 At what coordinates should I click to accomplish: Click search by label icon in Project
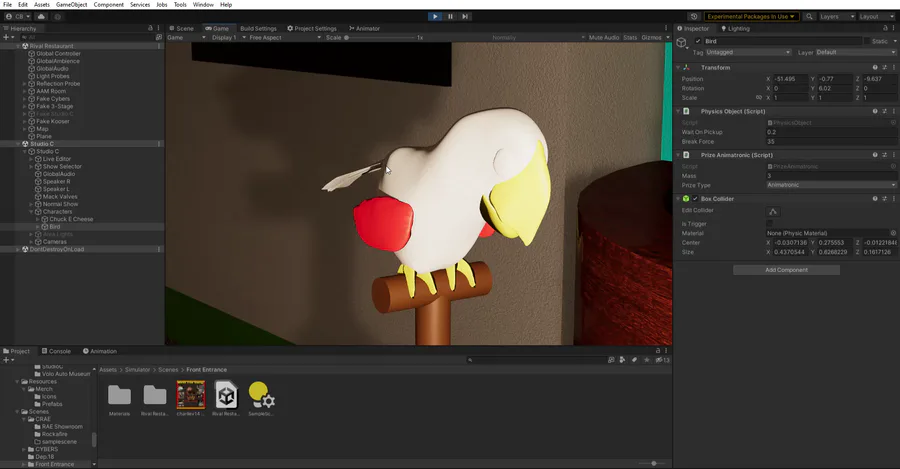(x=634, y=360)
